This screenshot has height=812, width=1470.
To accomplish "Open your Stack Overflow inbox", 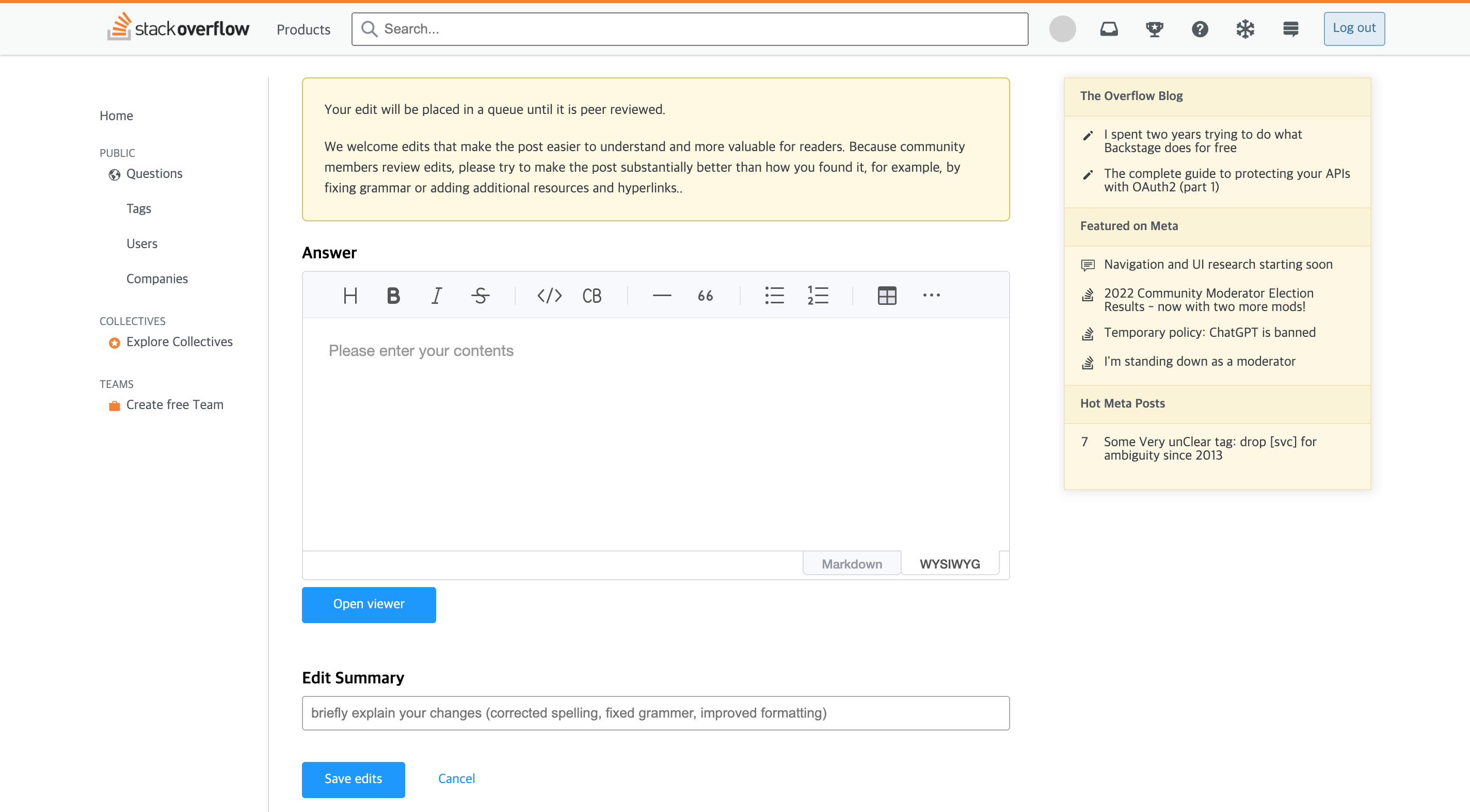I will click(x=1109, y=28).
